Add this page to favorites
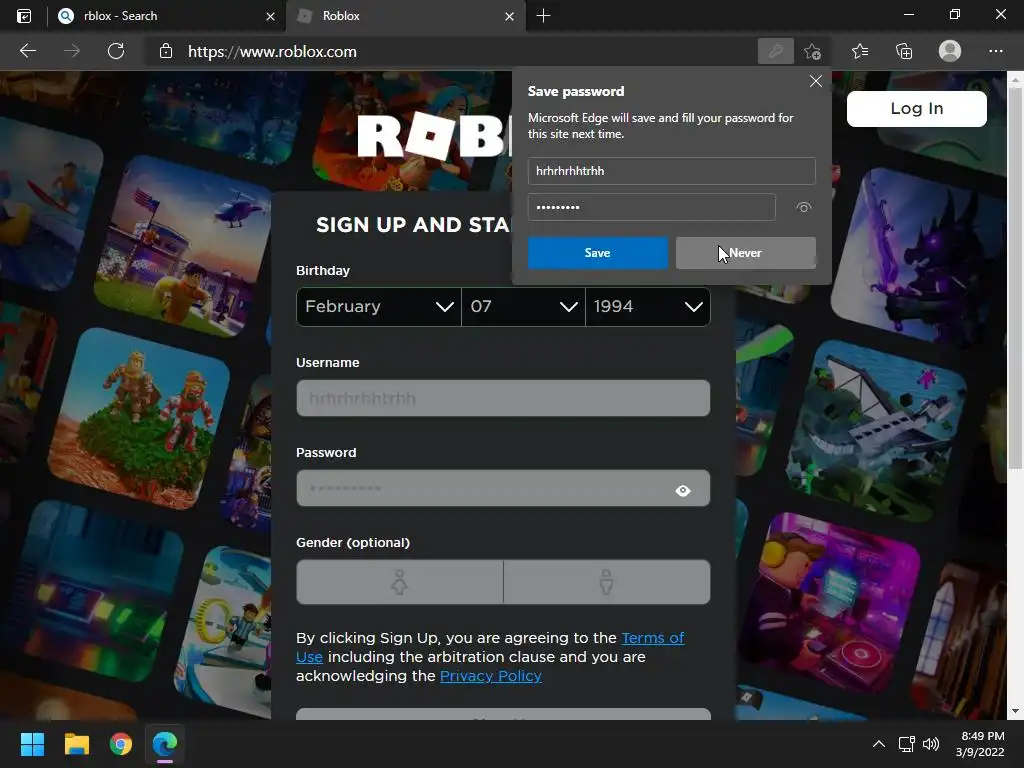Image resolution: width=1024 pixels, height=768 pixels. (812, 51)
